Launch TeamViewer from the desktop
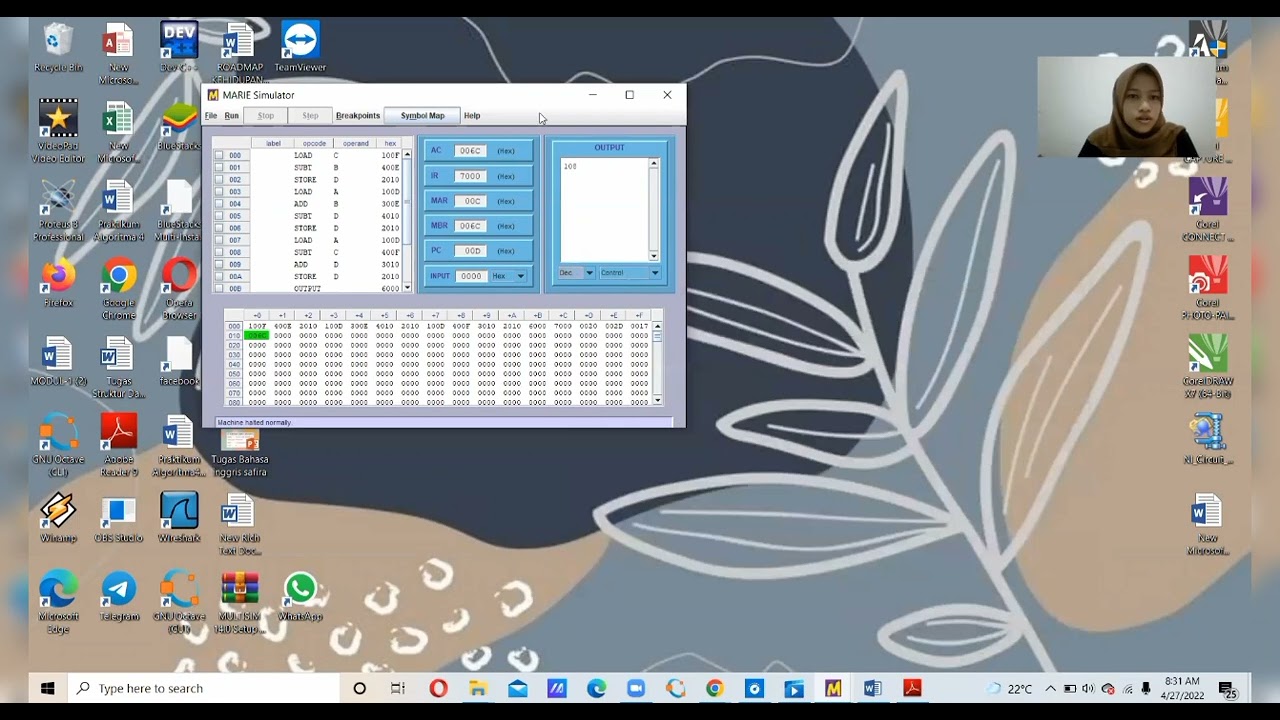This screenshot has height=720, width=1280. pyautogui.click(x=300, y=48)
